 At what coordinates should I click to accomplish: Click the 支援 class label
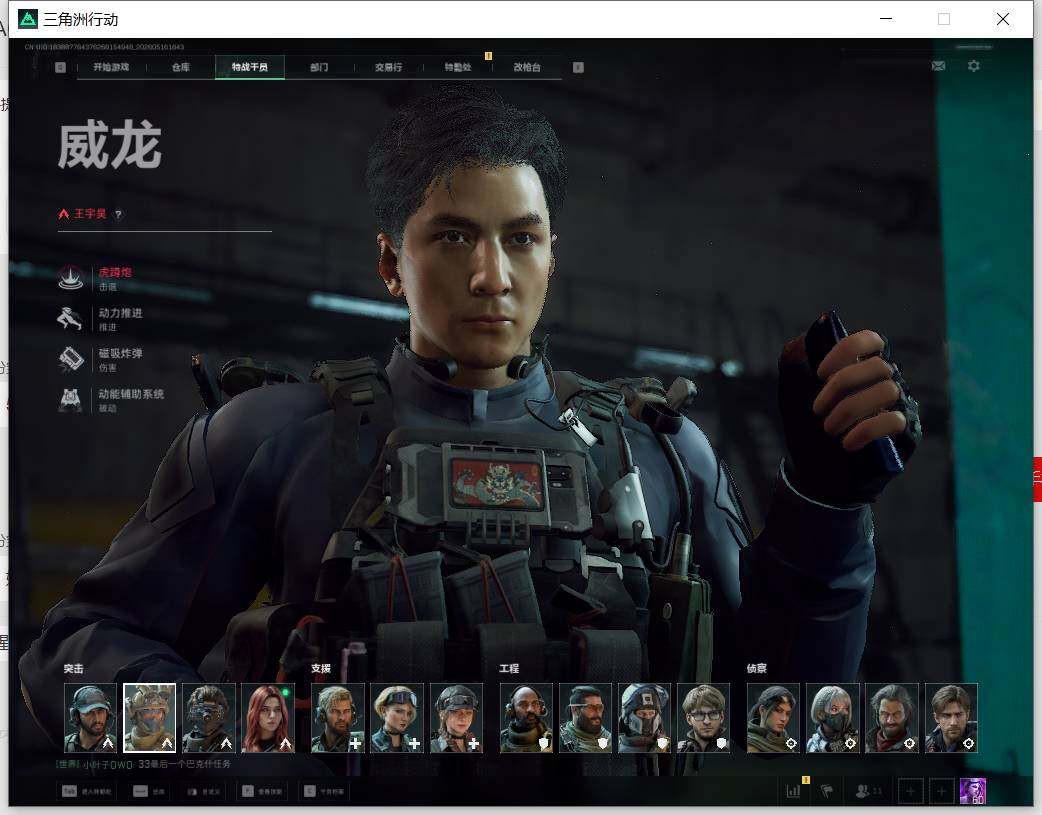point(321,669)
